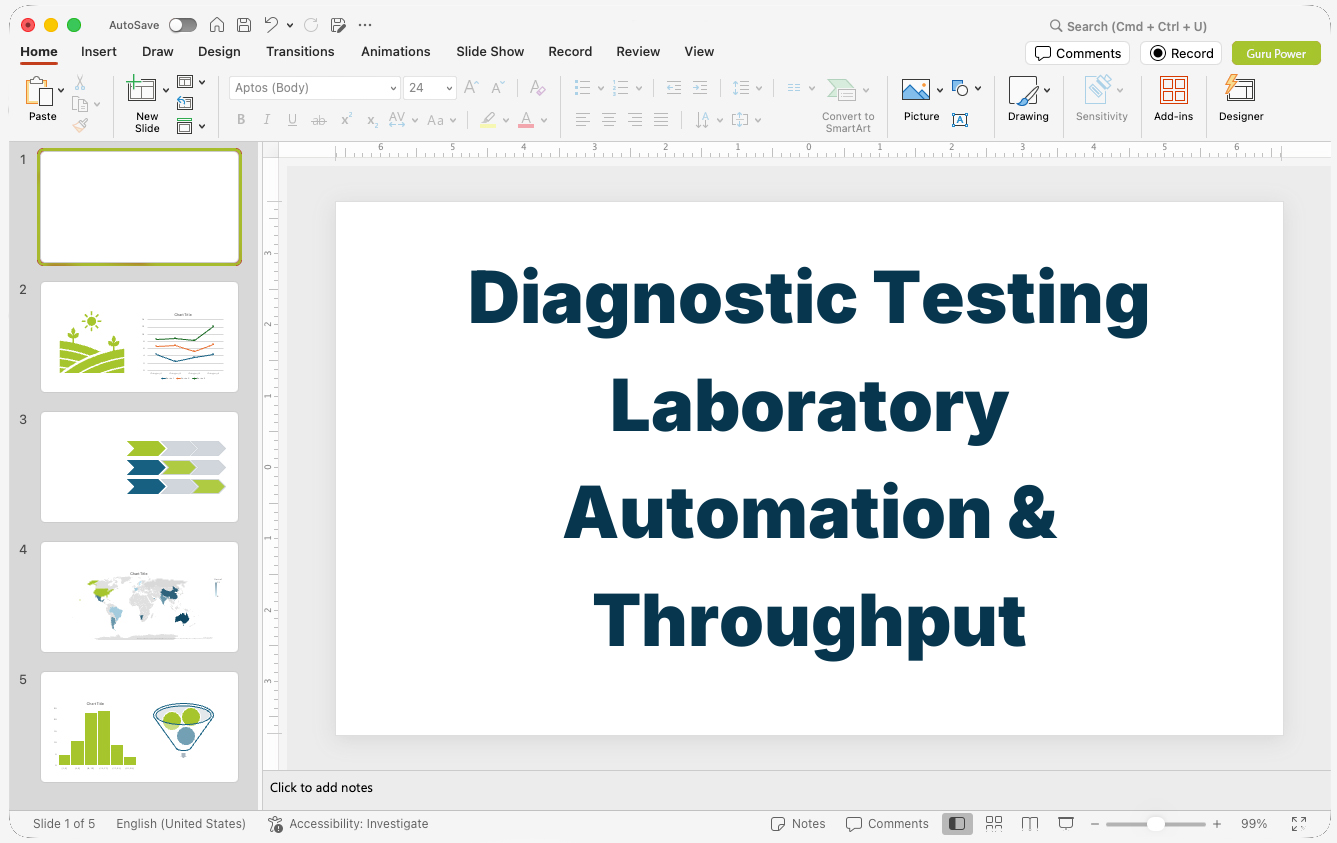
Task: Click the Cut scissors icon
Action: 80,83
